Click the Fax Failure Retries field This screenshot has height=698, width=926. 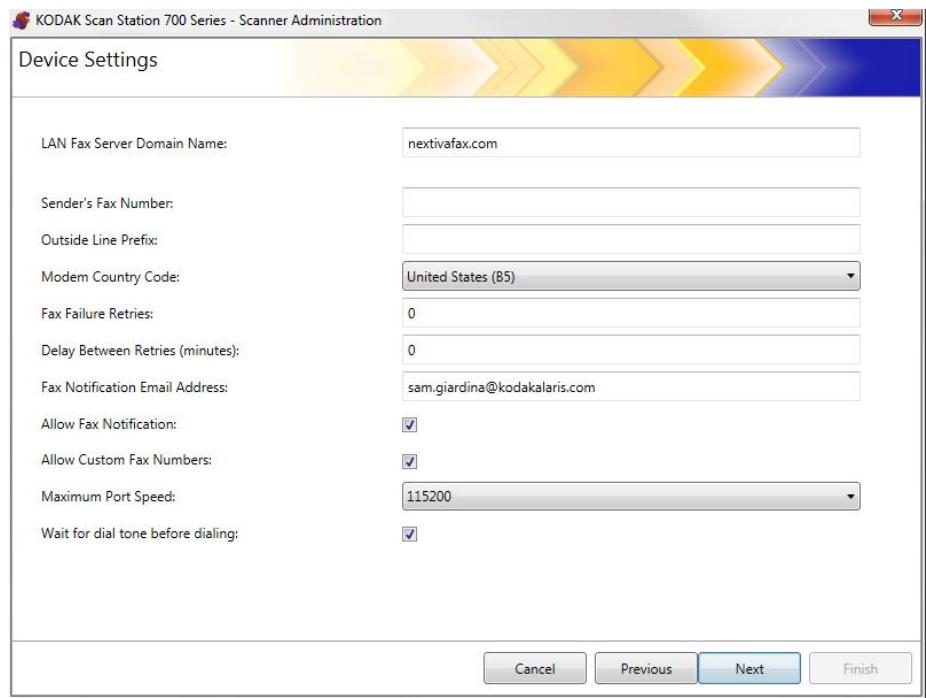click(x=631, y=313)
